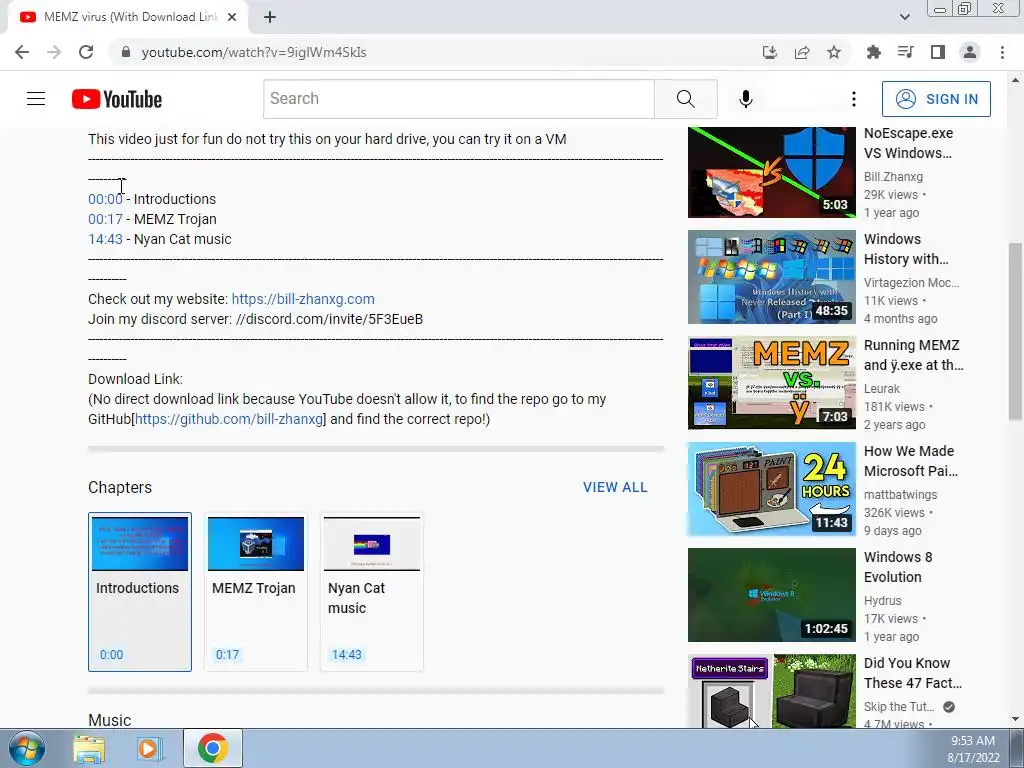1024x768 pixels.
Task: Click the search magnifier button
Action: coord(686,99)
